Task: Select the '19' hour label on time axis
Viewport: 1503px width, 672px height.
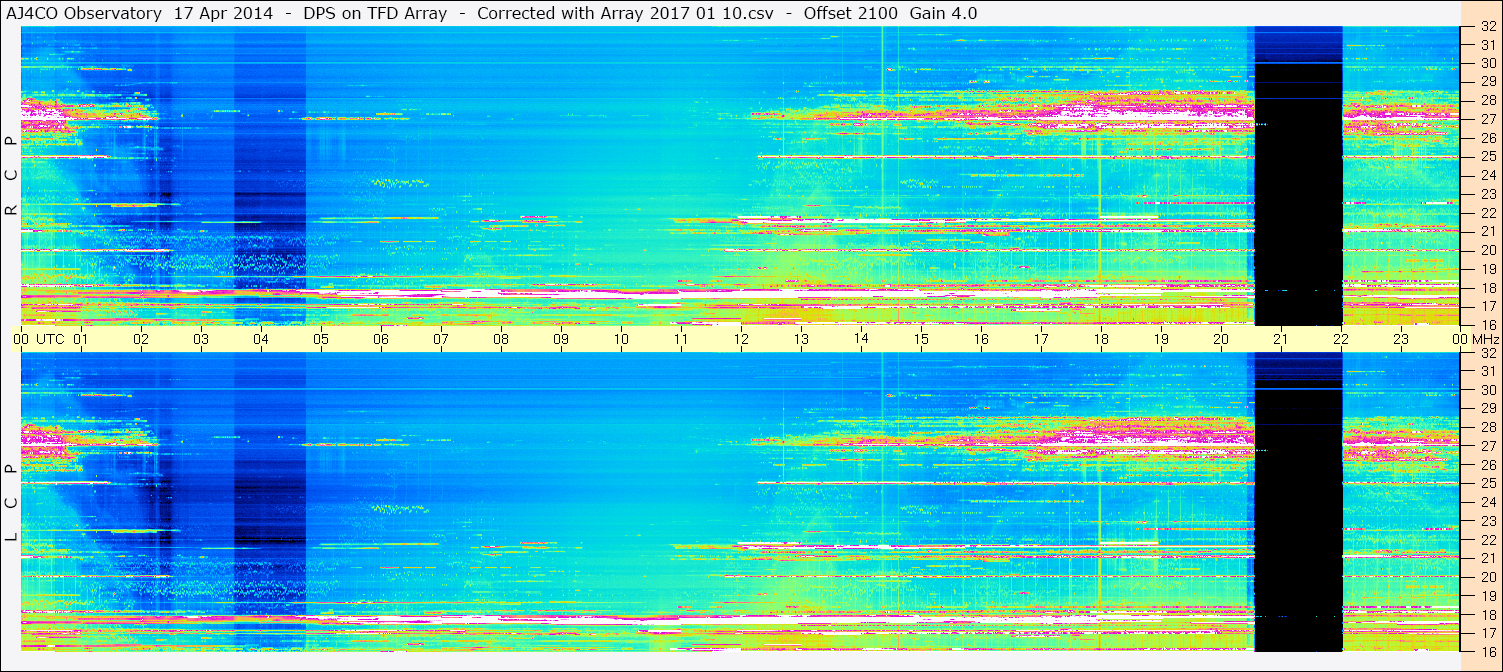Action: click(1161, 339)
